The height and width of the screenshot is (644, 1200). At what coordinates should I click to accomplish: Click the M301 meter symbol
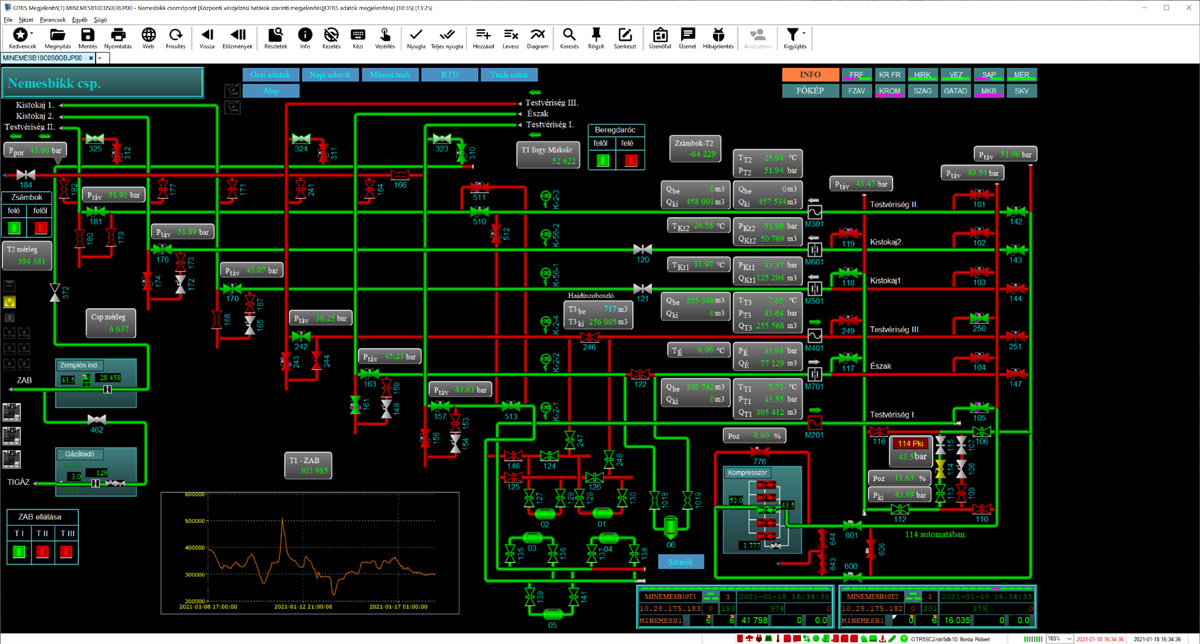coord(813,212)
